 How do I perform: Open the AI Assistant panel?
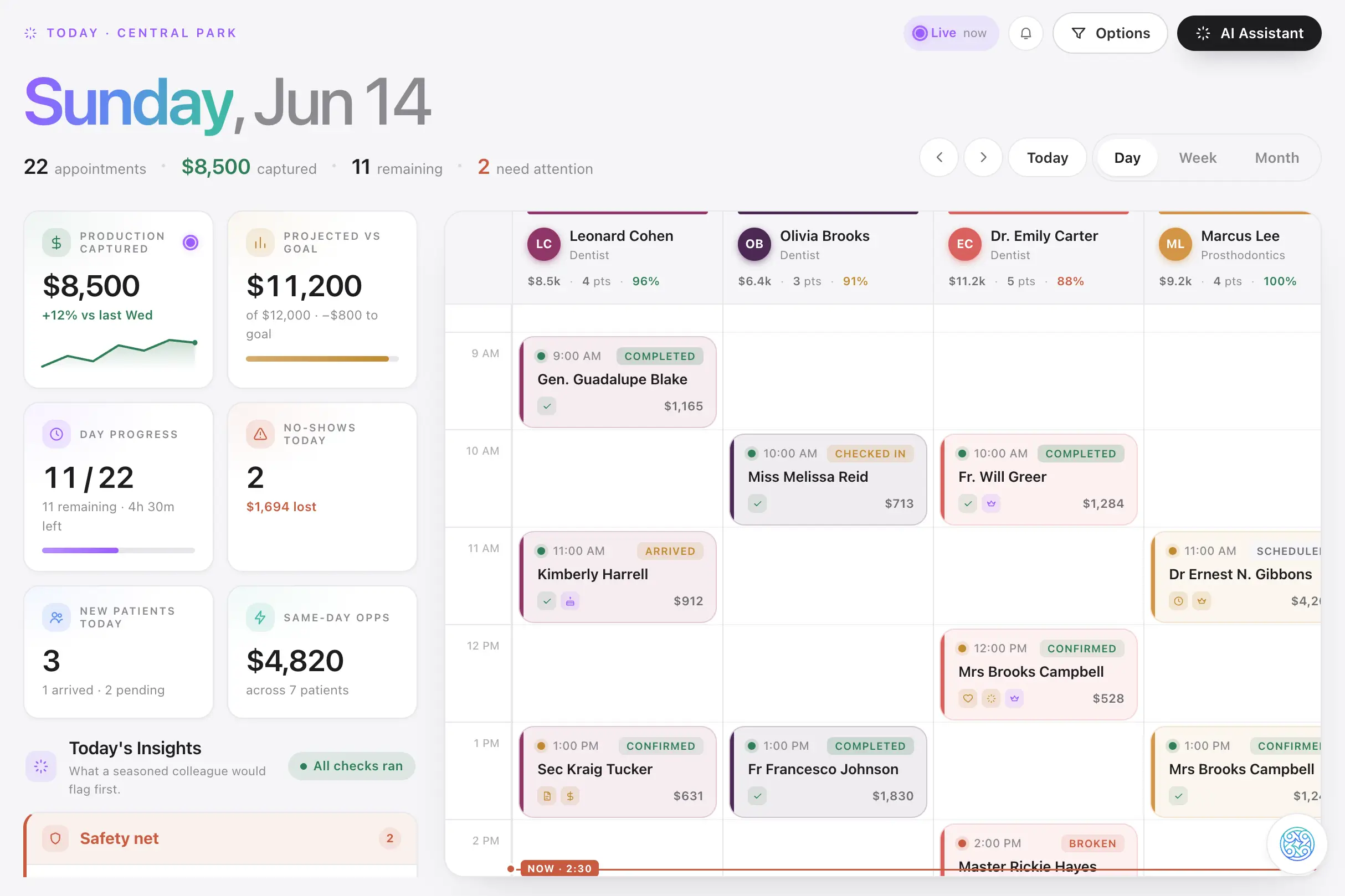[x=1249, y=33]
